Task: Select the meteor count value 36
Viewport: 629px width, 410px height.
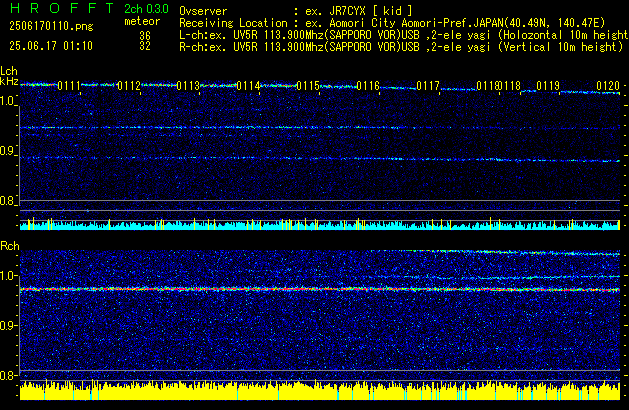Action: (145, 36)
